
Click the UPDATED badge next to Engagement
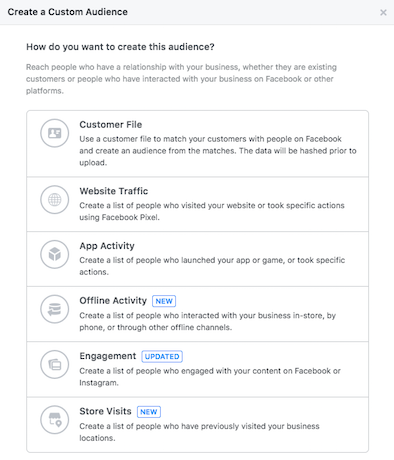click(x=162, y=356)
